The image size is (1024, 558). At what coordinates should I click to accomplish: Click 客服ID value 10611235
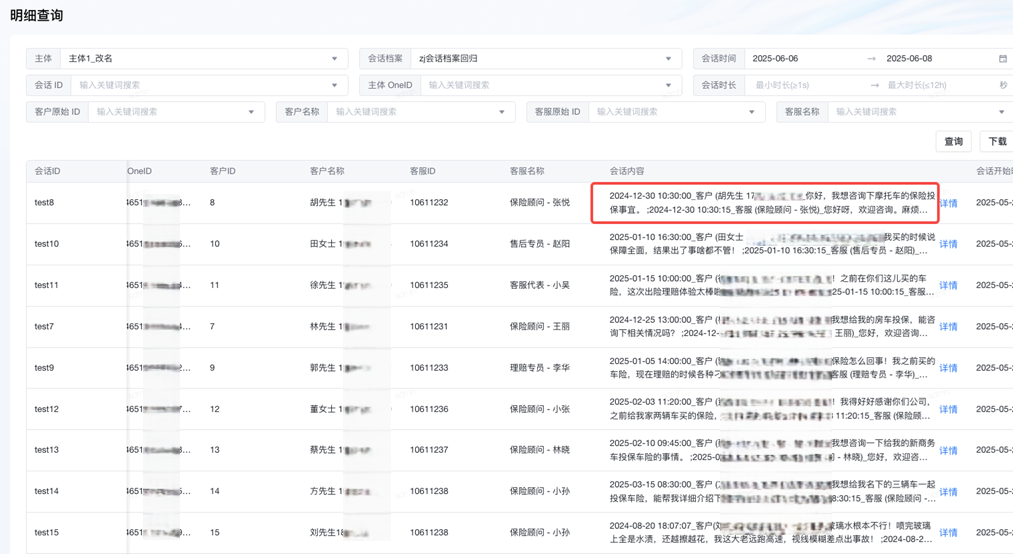(x=429, y=286)
